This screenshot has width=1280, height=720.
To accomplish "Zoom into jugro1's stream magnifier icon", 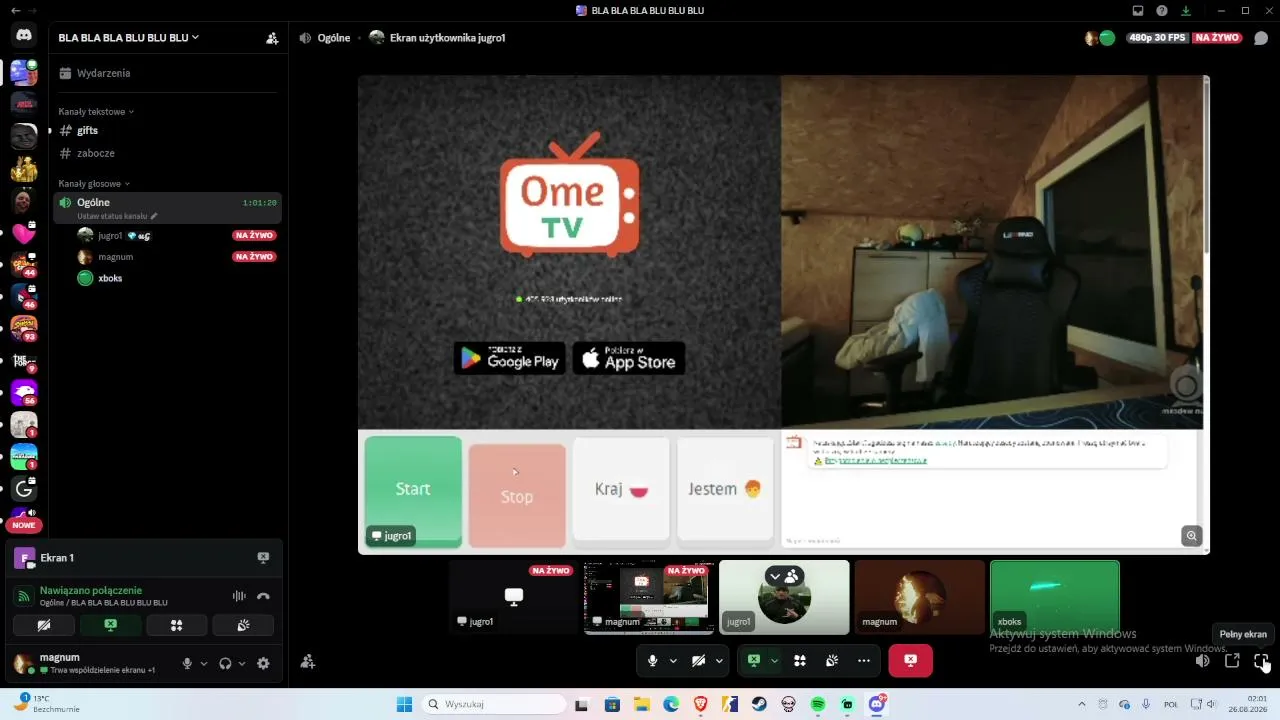I will coord(1191,536).
